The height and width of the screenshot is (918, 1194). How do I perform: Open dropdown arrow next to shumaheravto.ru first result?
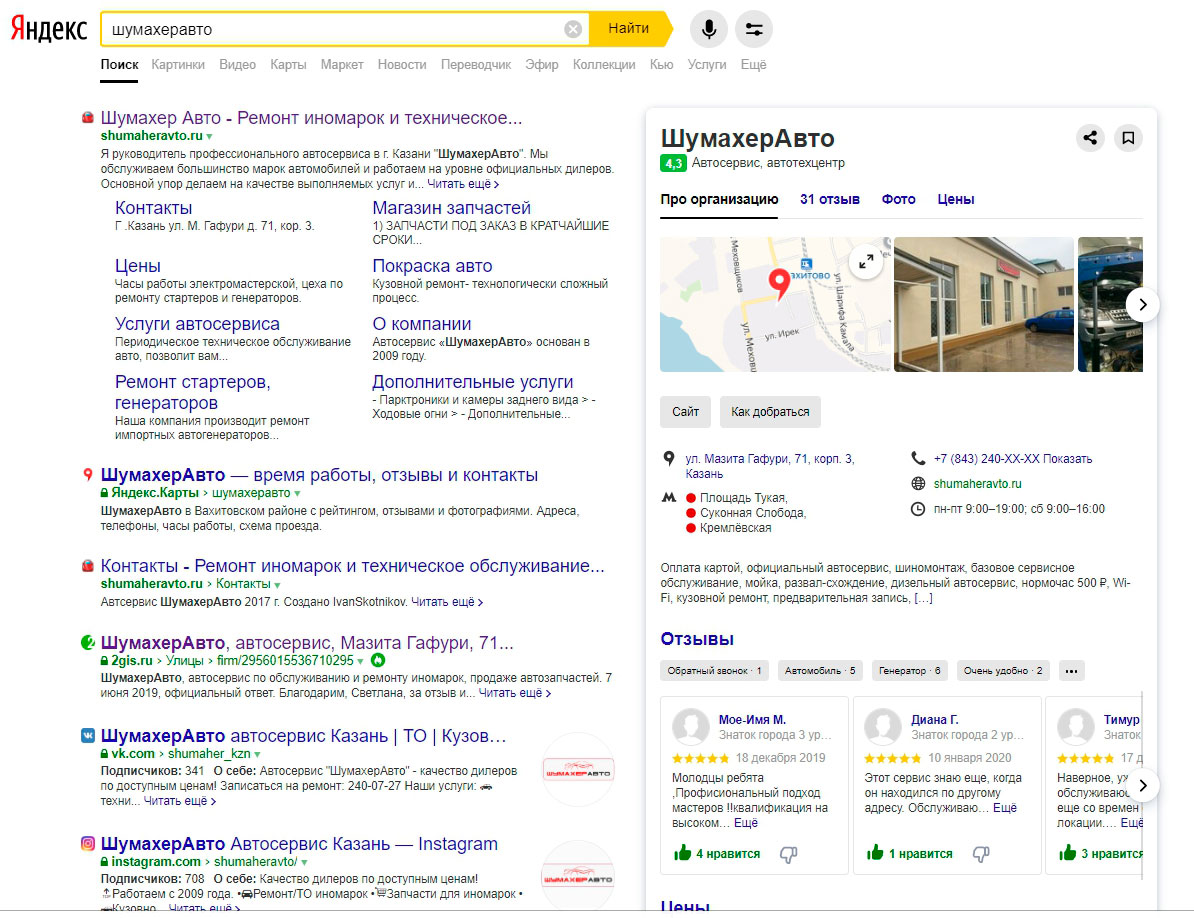pos(209,136)
